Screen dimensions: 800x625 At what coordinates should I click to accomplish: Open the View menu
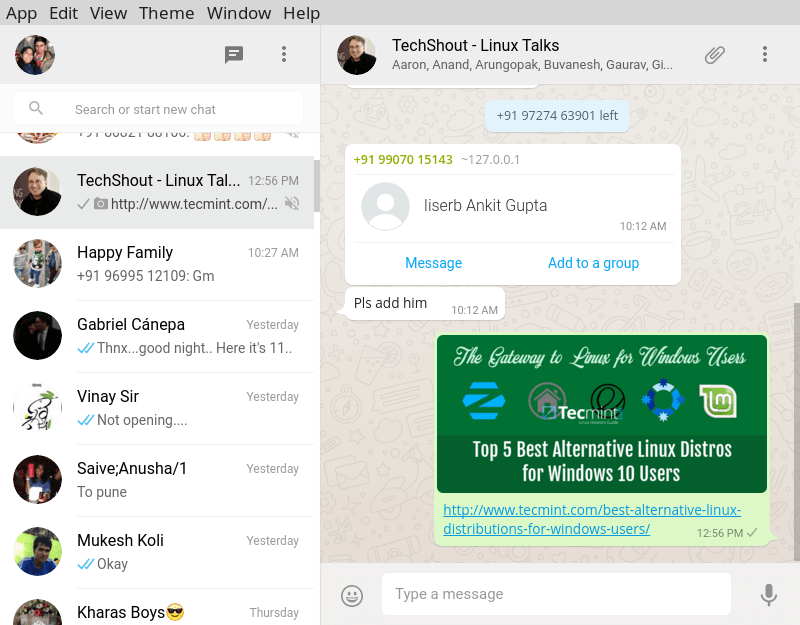tap(108, 13)
